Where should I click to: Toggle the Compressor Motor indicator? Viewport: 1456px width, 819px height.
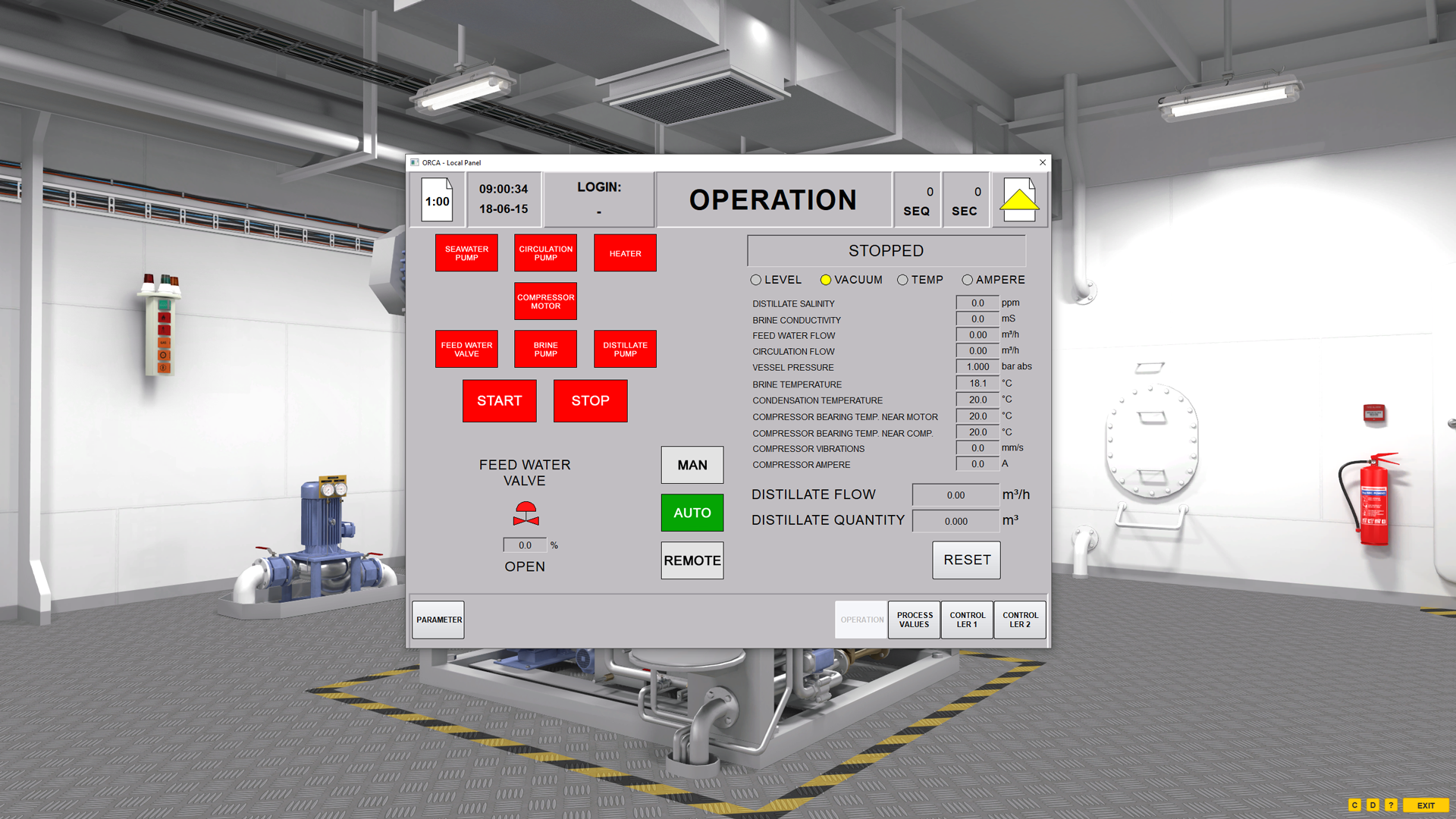click(545, 301)
